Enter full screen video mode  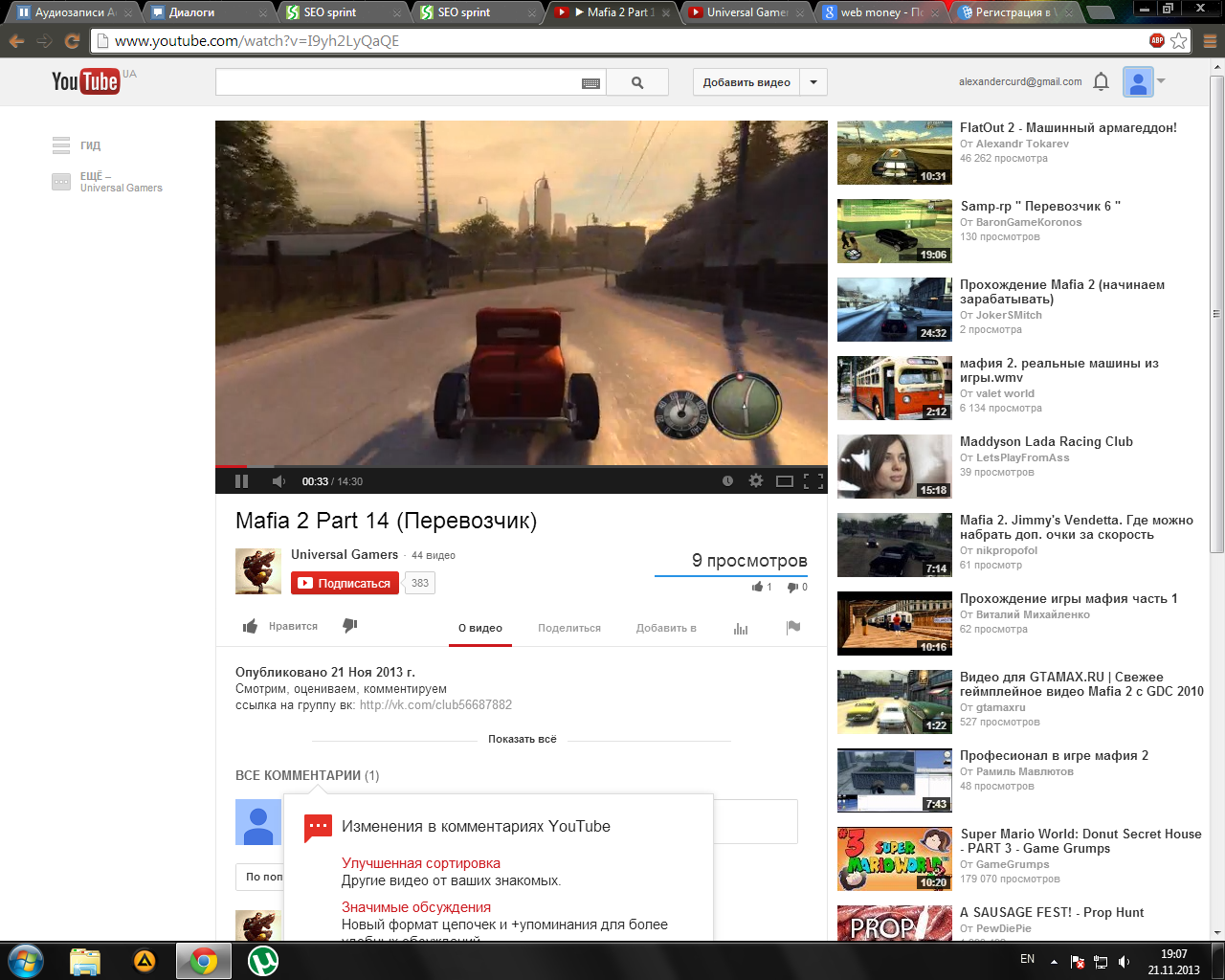pos(813,481)
